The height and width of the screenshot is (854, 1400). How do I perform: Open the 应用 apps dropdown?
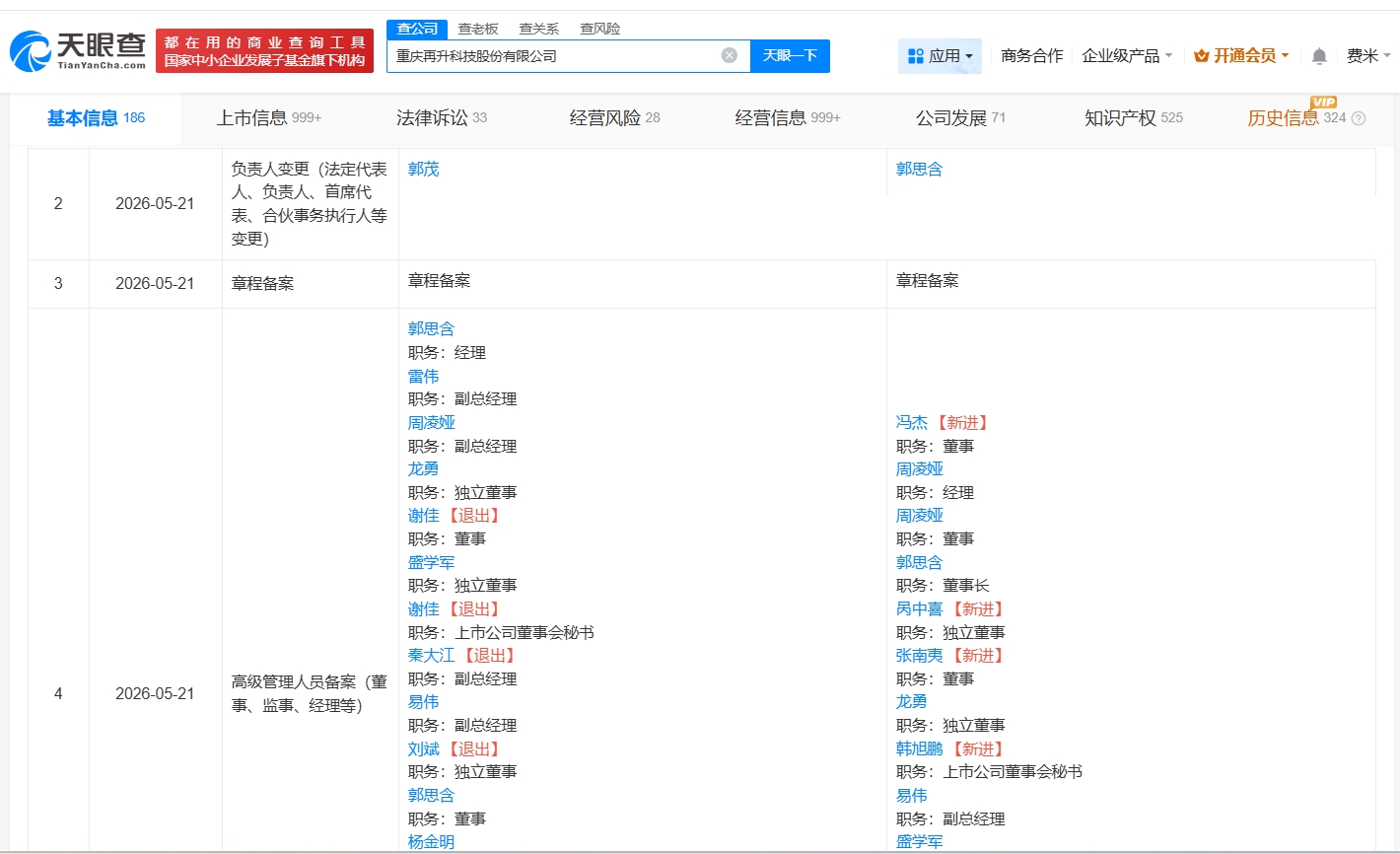coord(940,56)
